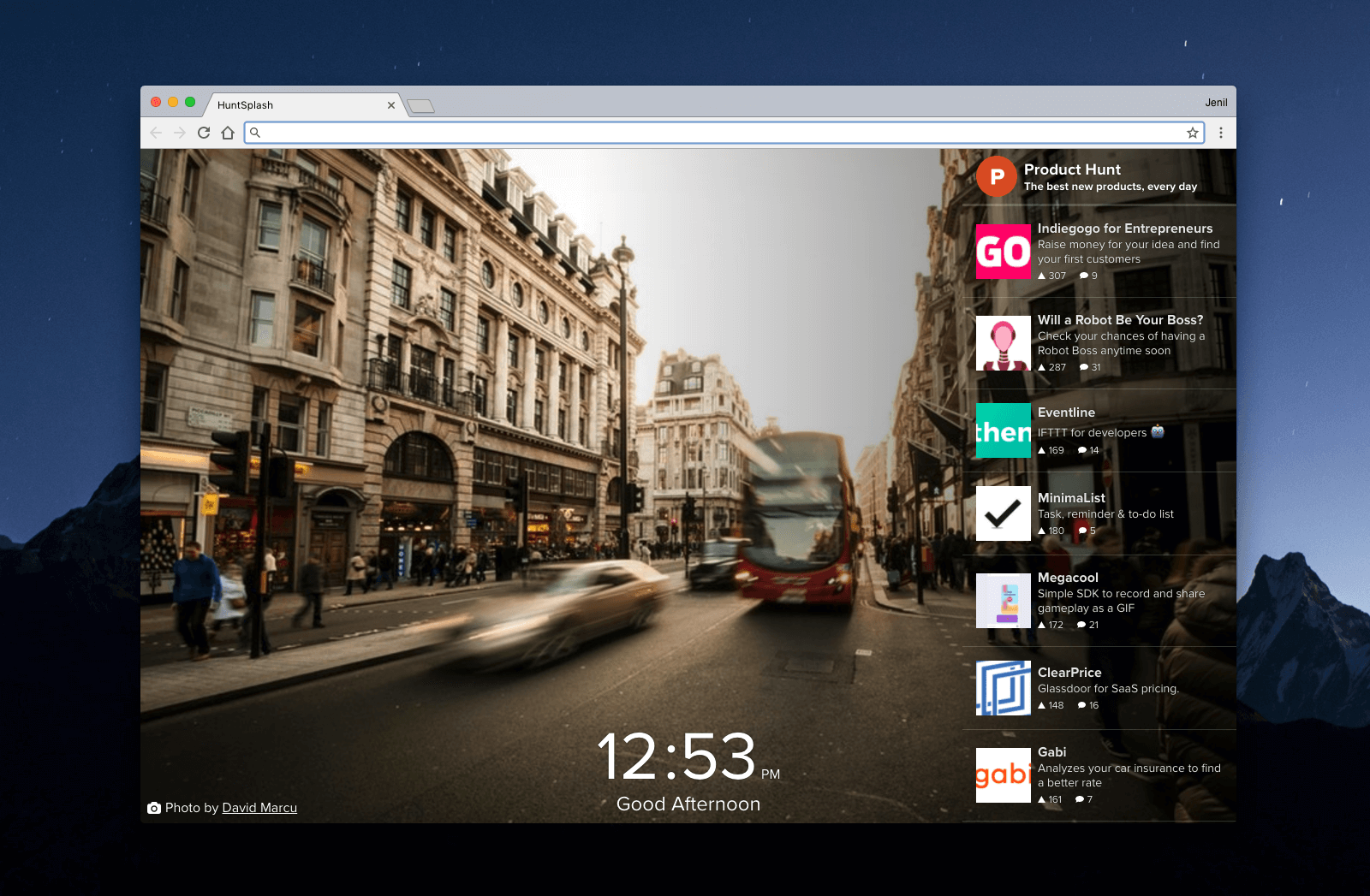1370x896 pixels.
Task: Bookmark page with the star icon
Action: tap(1192, 133)
